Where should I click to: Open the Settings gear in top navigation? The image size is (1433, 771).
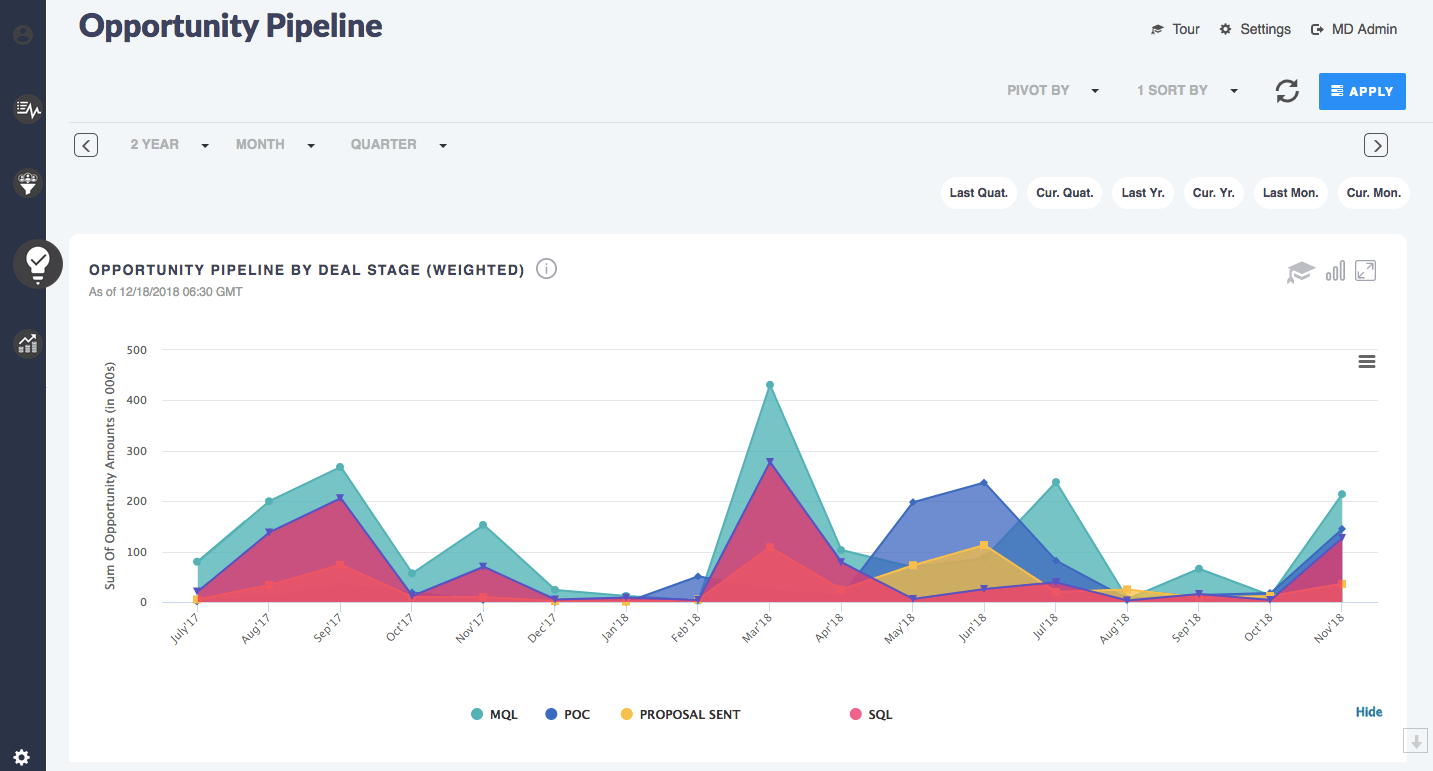(1254, 29)
